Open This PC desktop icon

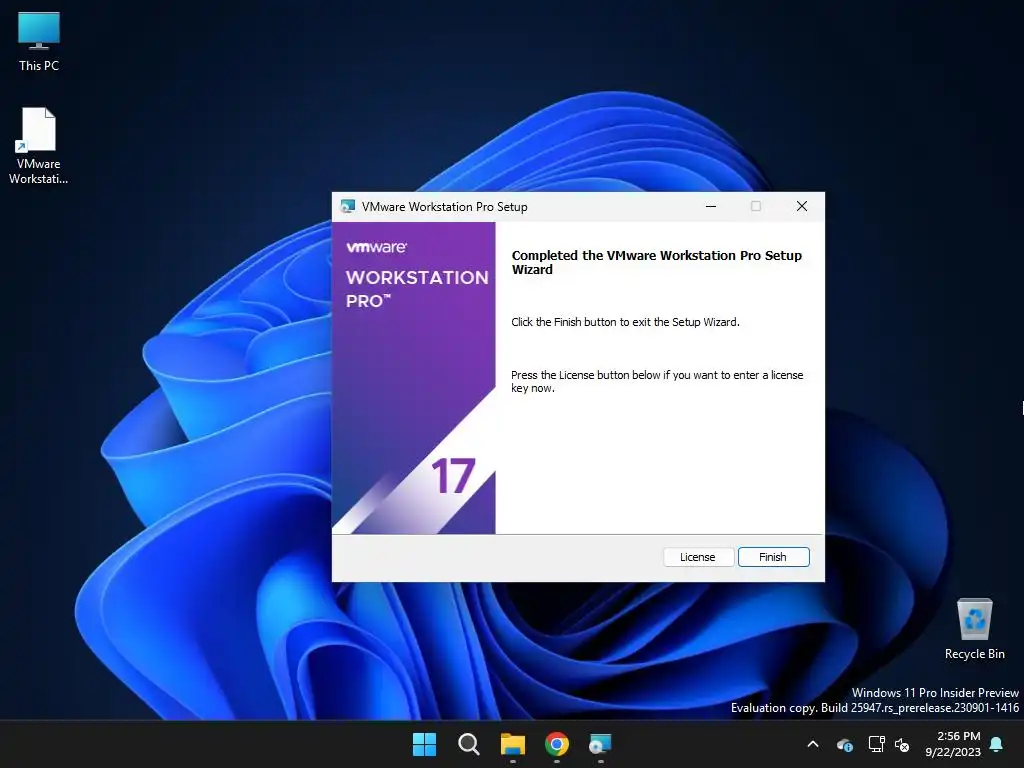click(39, 41)
